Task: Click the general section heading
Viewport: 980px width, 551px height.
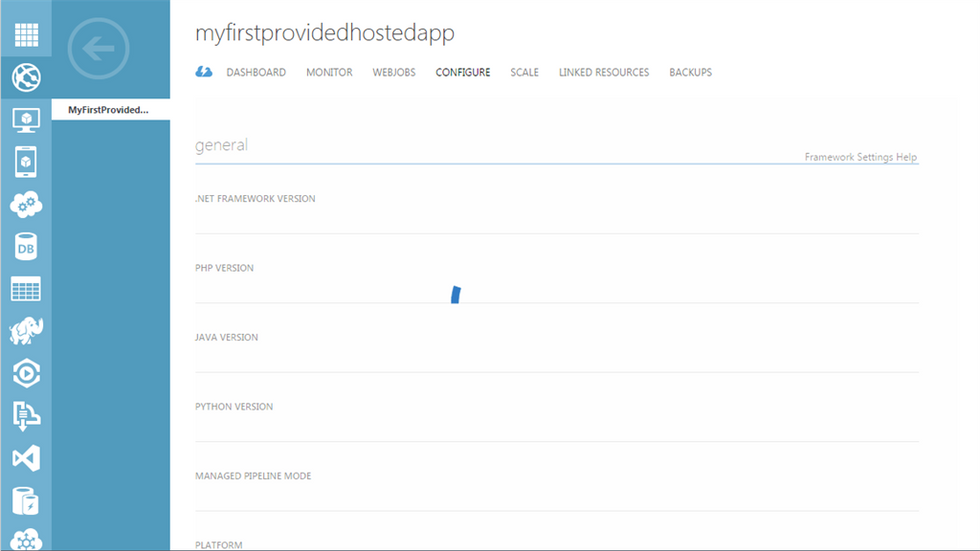Action: (221, 145)
